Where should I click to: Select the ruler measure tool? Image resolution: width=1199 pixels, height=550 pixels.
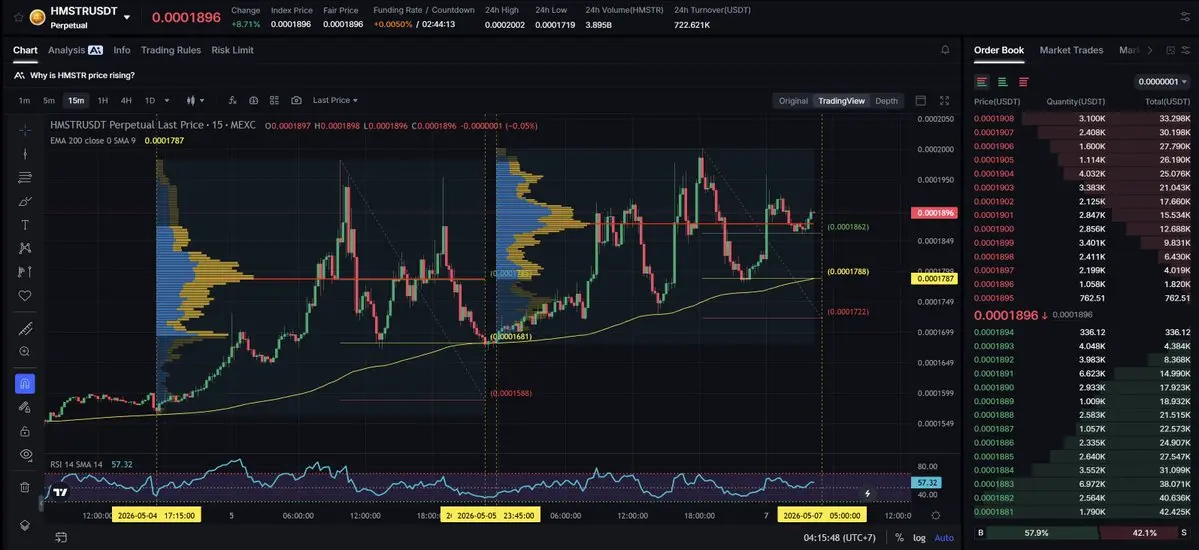[x=25, y=329]
